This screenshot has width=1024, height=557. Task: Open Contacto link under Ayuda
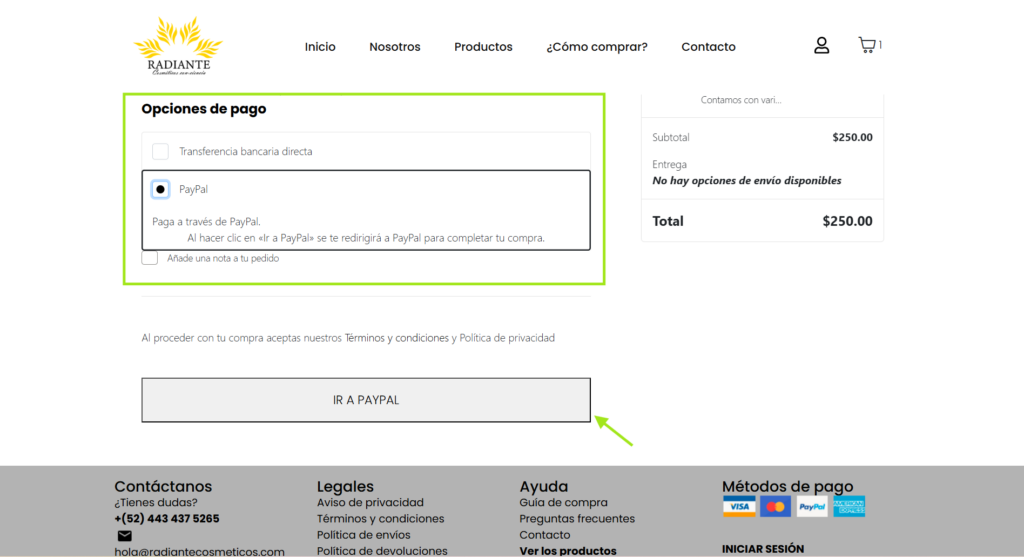[x=545, y=535]
